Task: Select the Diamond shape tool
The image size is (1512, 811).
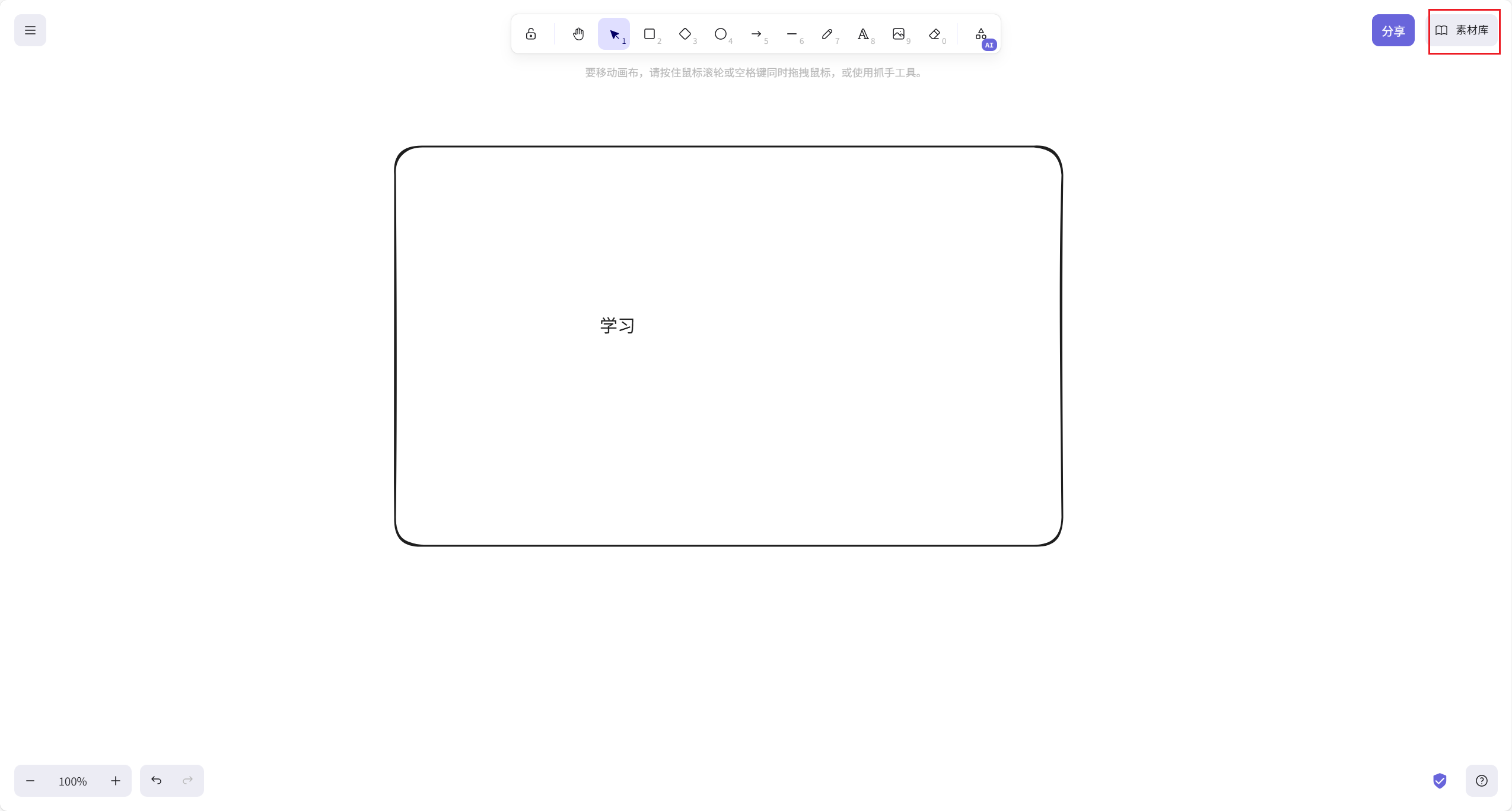Action: click(x=685, y=34)
